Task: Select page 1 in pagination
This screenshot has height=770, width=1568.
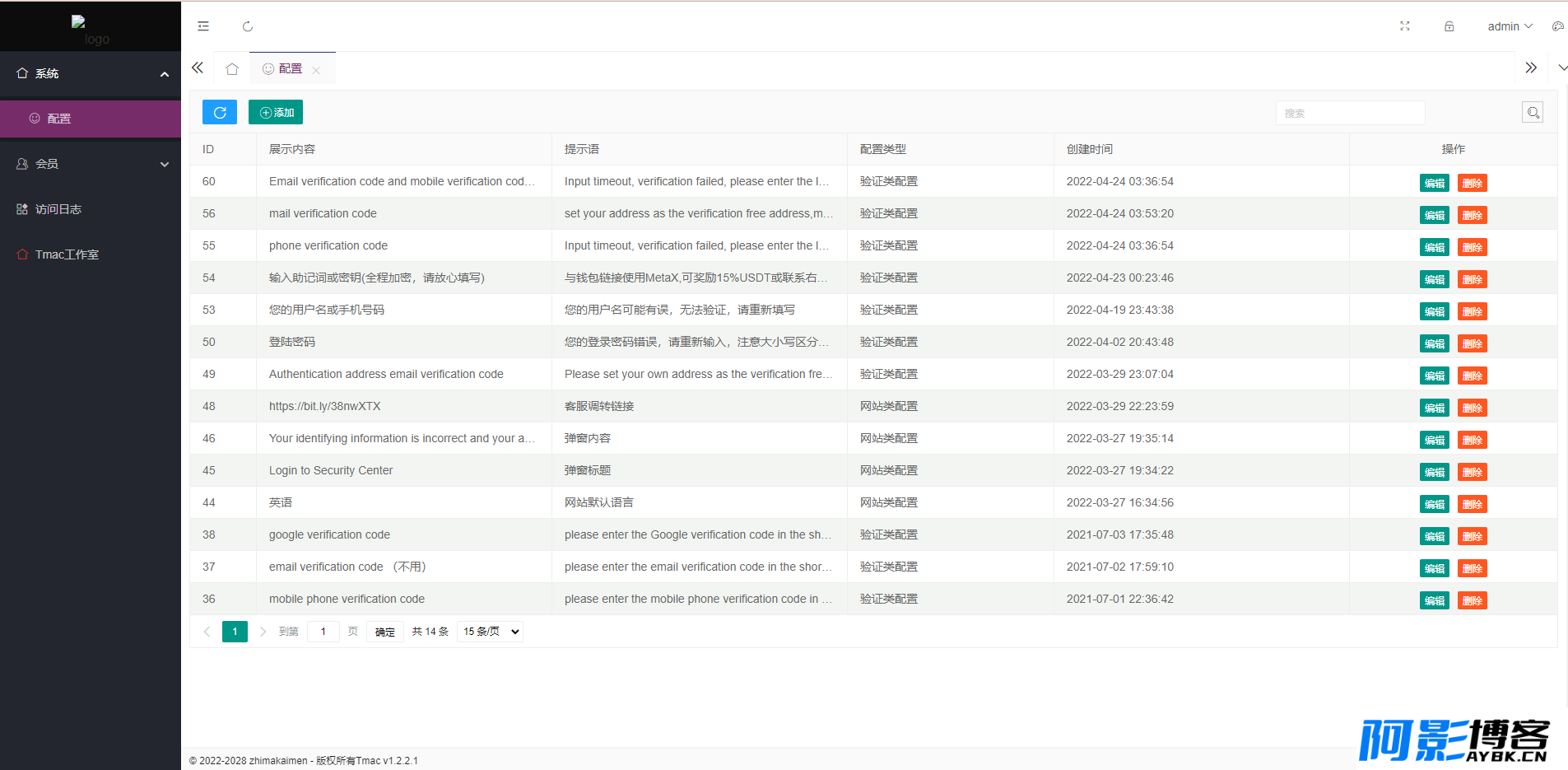Action: point(235,632)
